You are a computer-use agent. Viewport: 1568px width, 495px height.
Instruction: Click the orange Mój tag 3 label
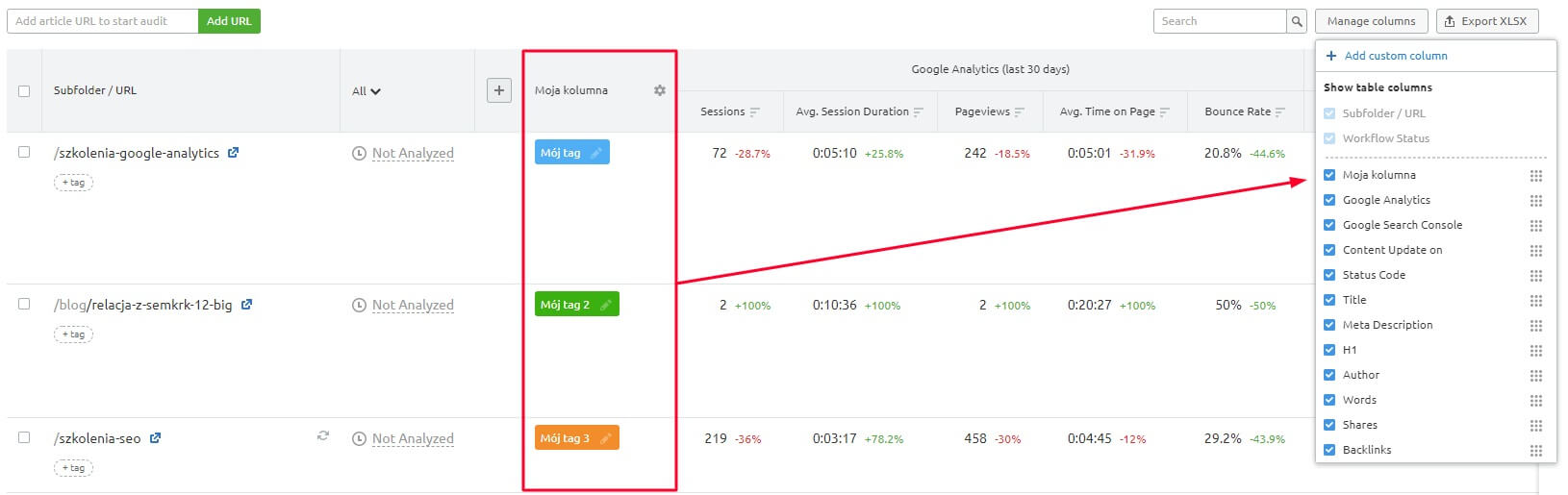[565, 438]
